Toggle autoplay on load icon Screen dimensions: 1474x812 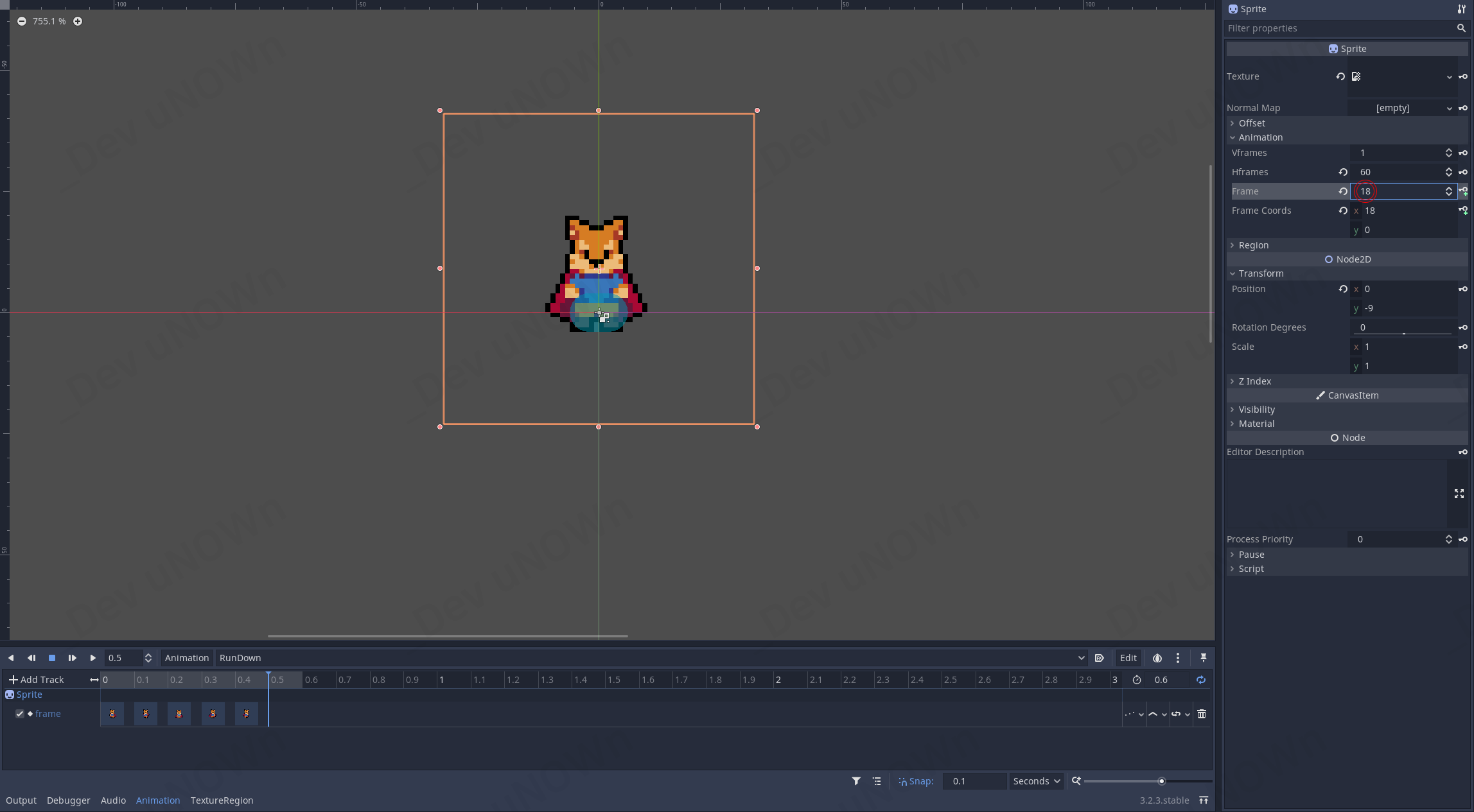(1099, 658)
